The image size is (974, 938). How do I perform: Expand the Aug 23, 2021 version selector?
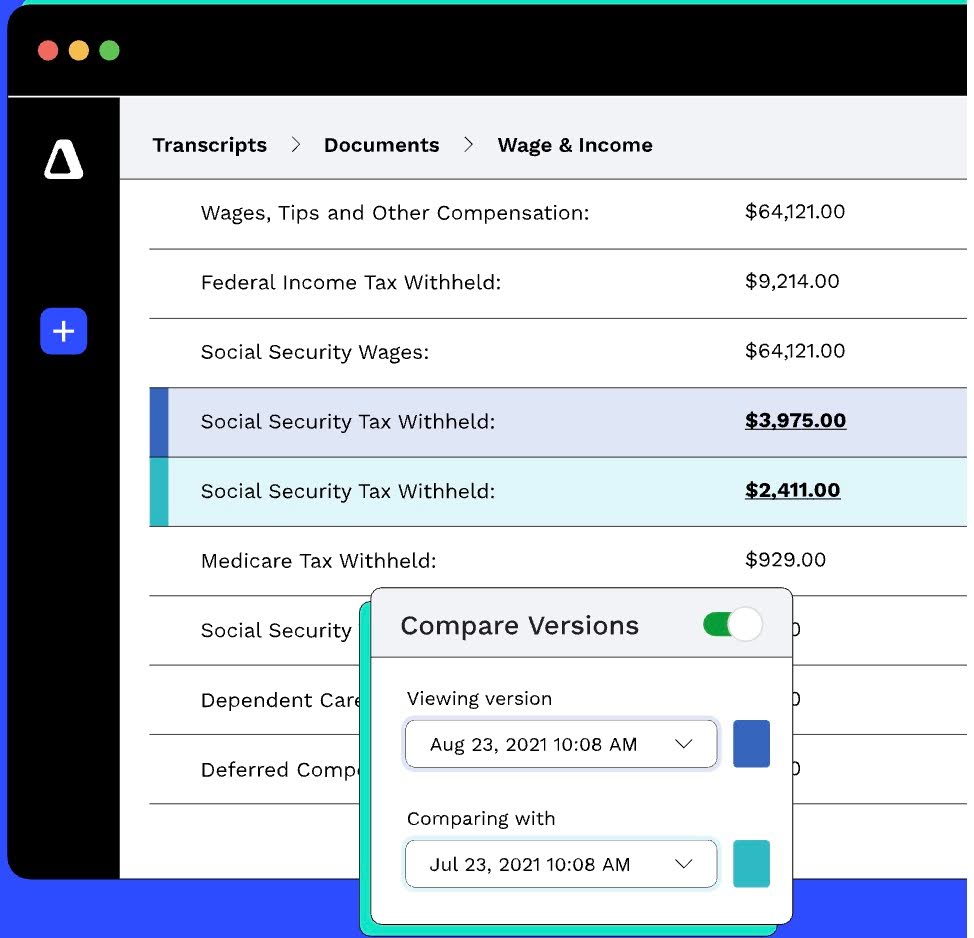coord(560,744)
